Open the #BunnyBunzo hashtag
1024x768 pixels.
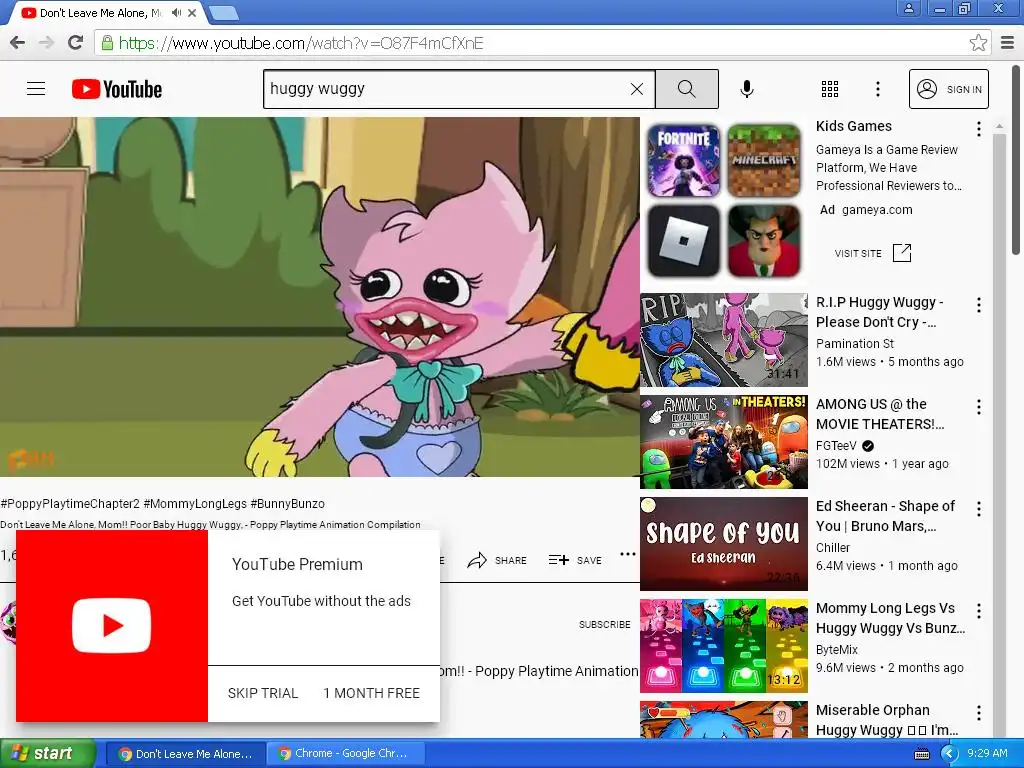coord(287,504)
